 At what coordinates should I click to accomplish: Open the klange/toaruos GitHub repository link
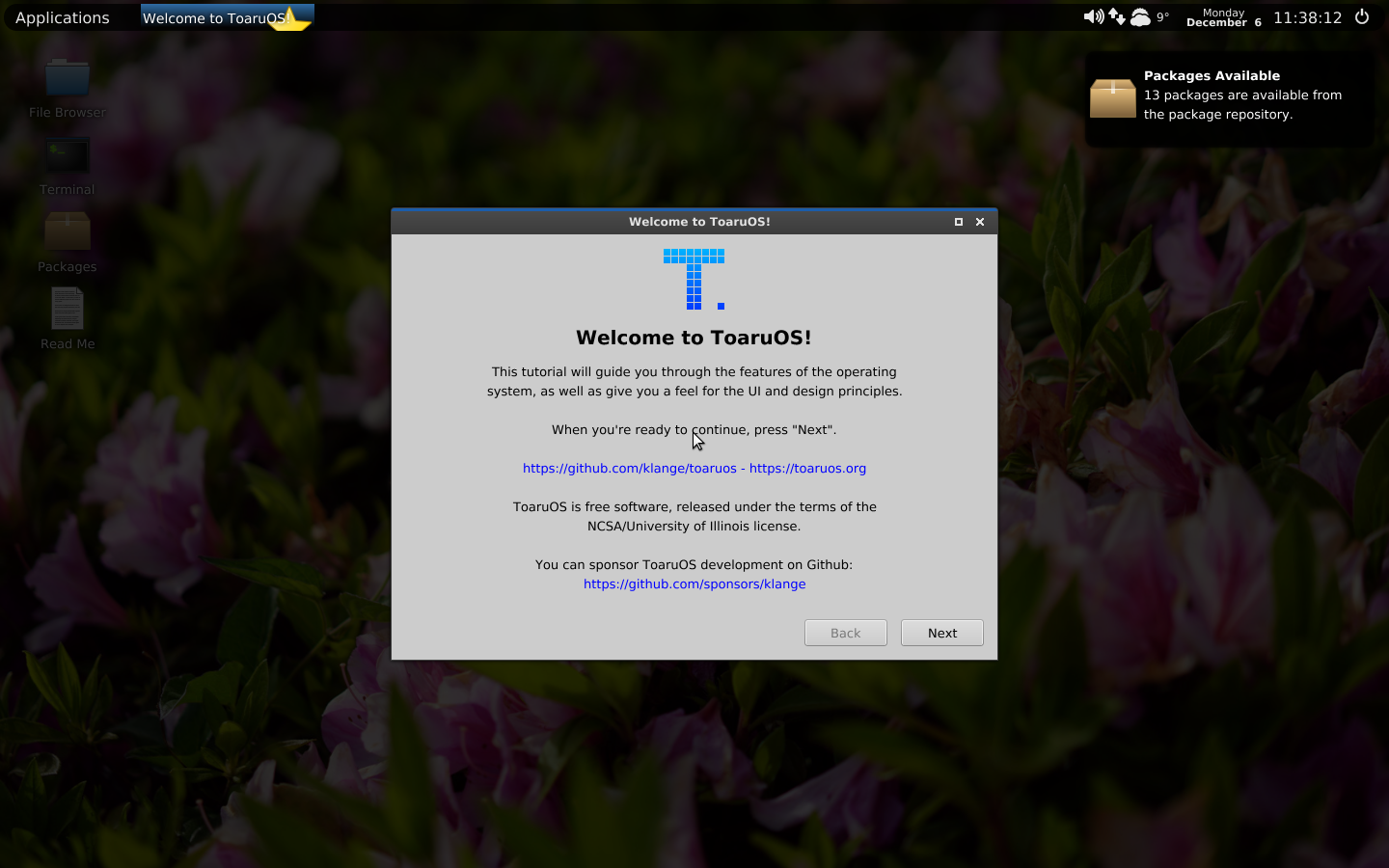629,468
